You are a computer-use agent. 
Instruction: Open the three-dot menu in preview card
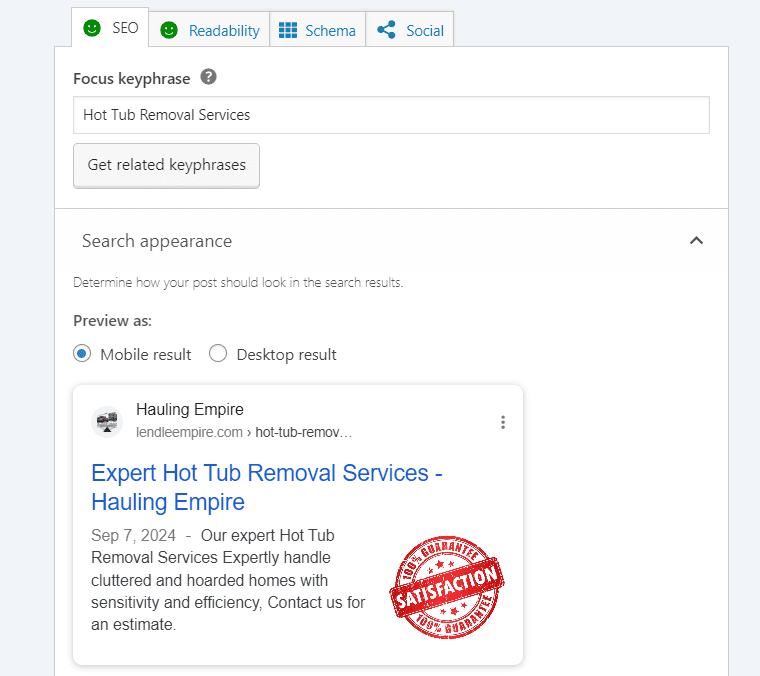tap(503, 422)
